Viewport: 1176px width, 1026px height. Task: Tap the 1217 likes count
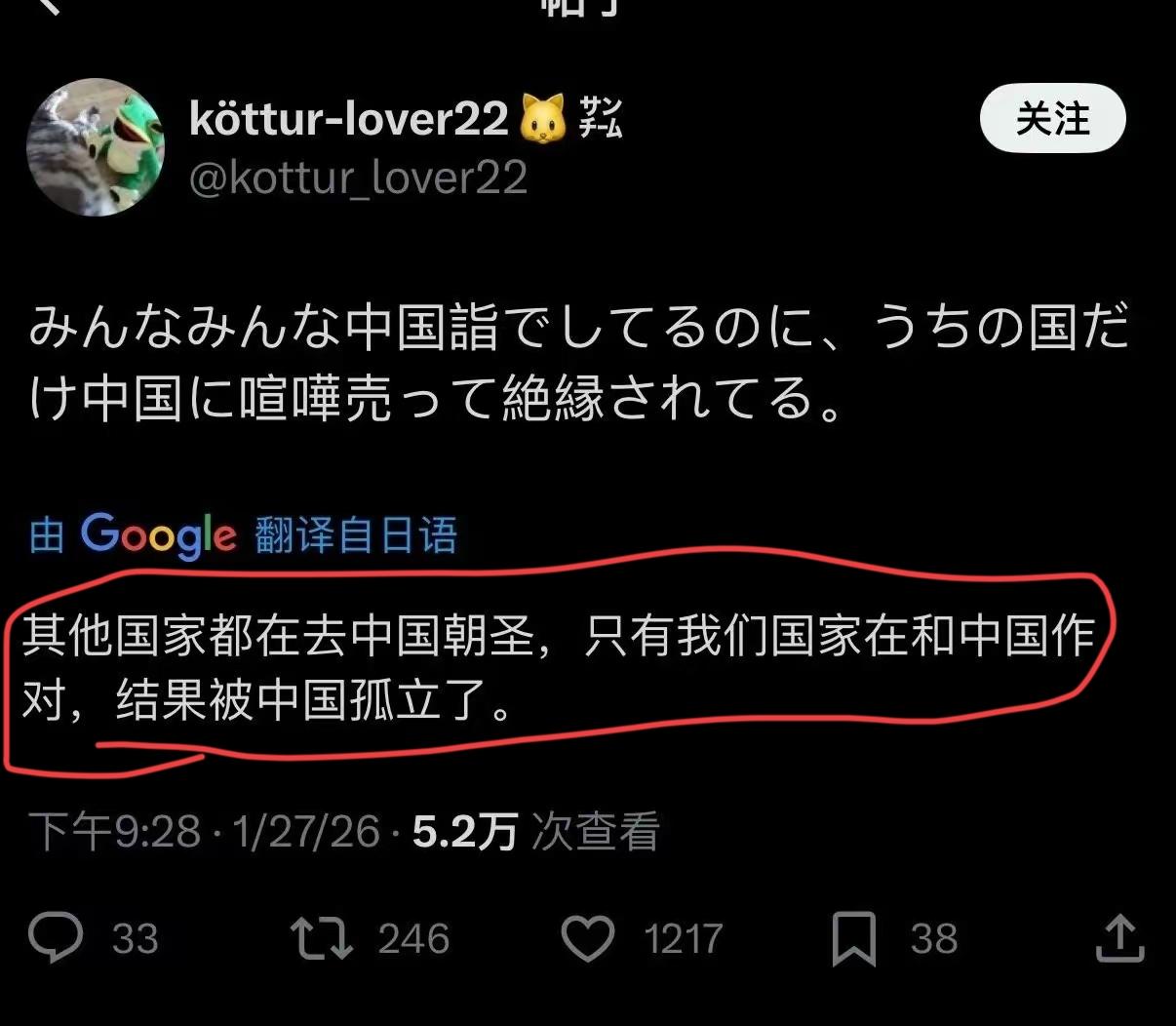(x=683, y=938)
